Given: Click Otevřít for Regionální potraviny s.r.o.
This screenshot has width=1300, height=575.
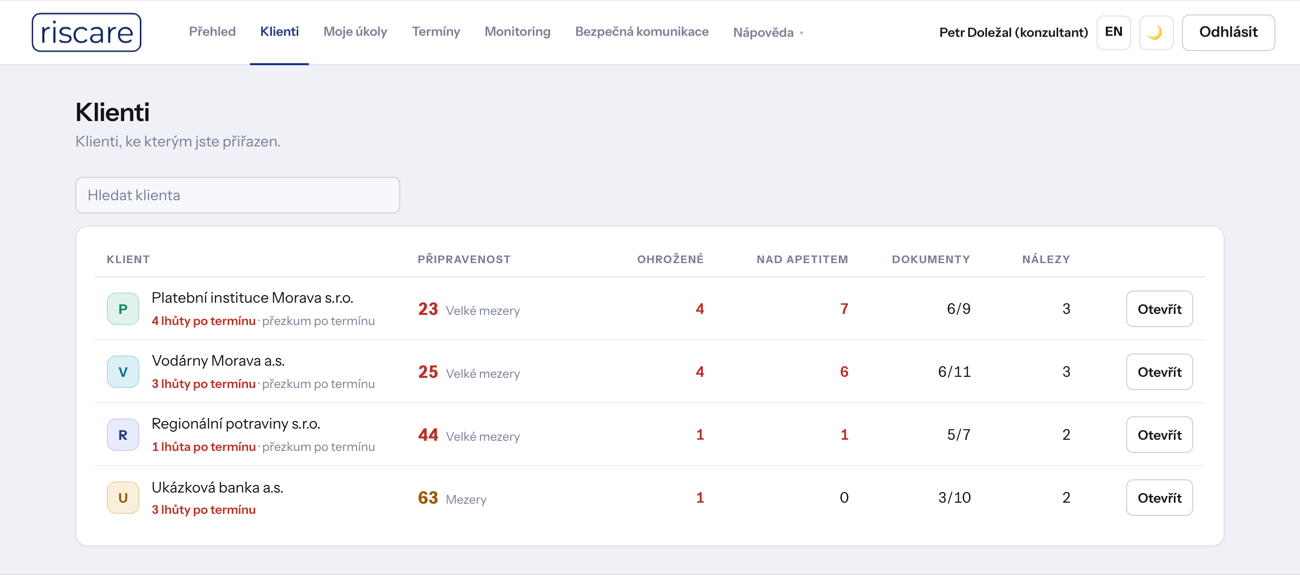Looking at the screenshot, I should 1159,435.
